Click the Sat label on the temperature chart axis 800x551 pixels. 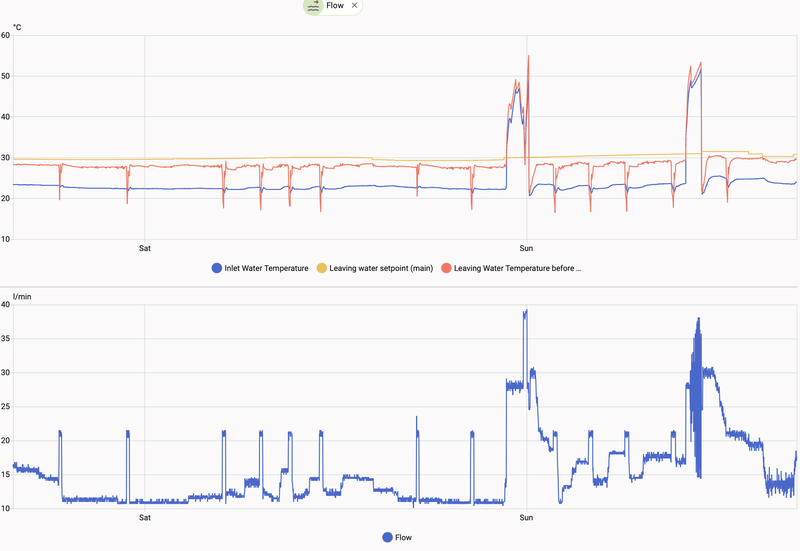(x=145, y=247)
